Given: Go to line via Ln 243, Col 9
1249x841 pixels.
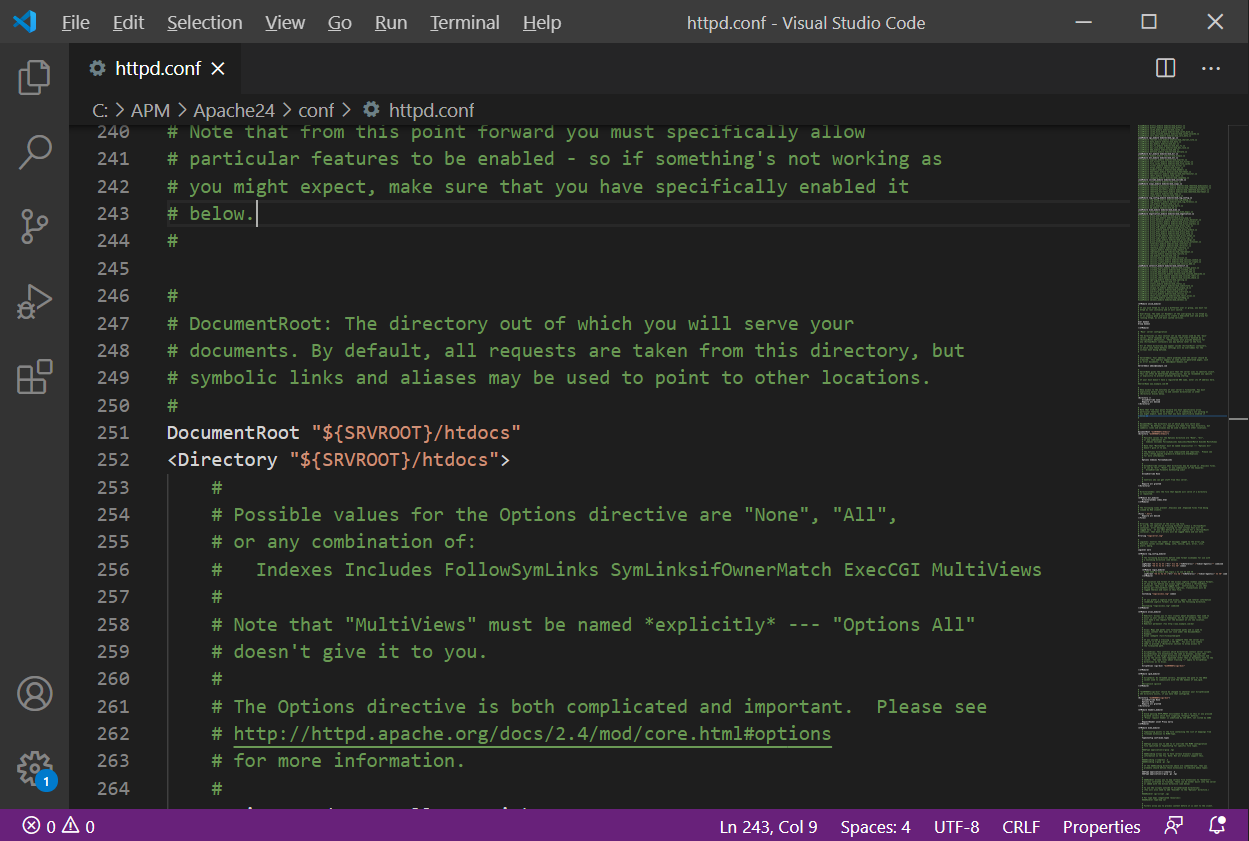Looking at the screenshot, I should (x=768, y=827).
